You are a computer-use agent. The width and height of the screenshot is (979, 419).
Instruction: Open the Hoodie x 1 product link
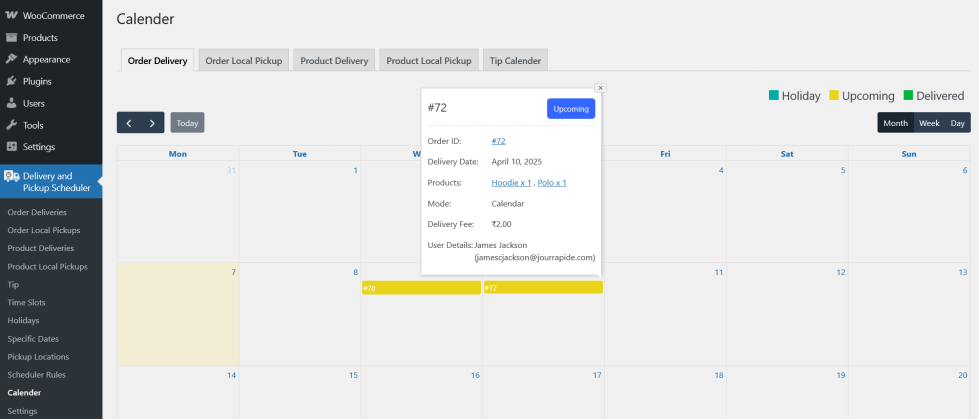(511, 183)
